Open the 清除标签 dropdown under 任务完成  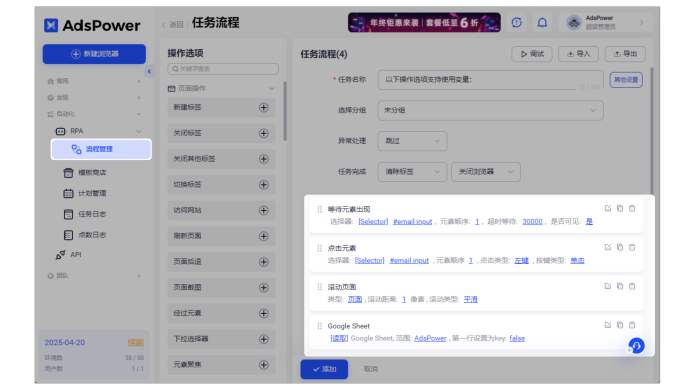tap(412, 172)
